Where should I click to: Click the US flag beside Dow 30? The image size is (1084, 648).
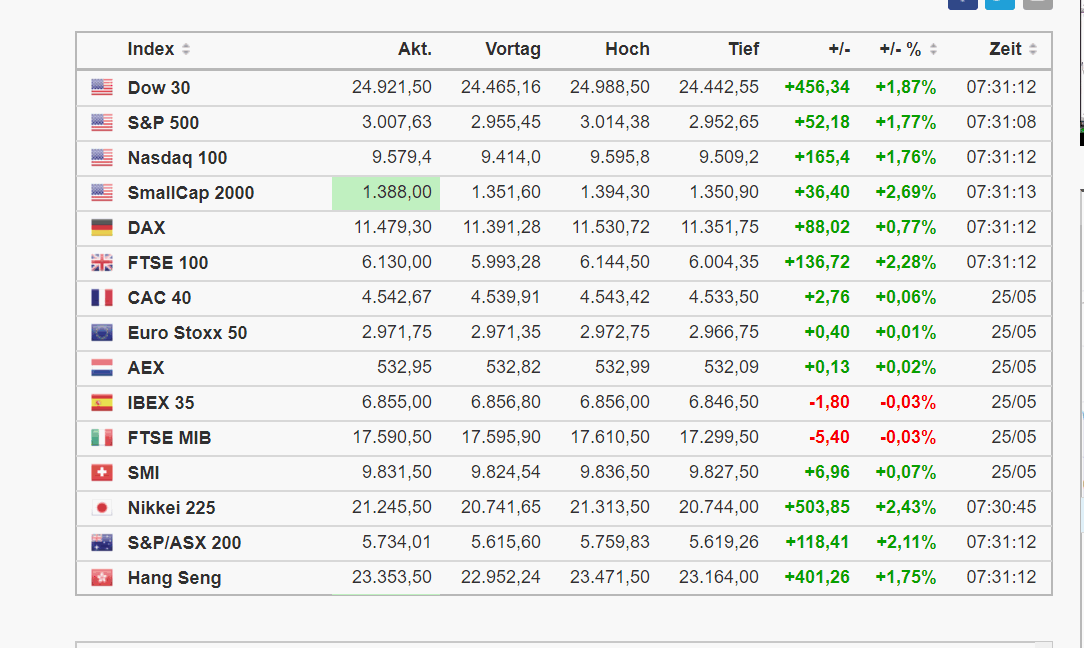click(x=102, y=88)
